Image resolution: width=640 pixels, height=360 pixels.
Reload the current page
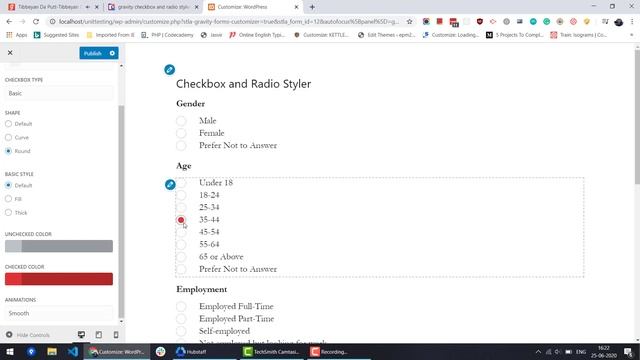36,22
